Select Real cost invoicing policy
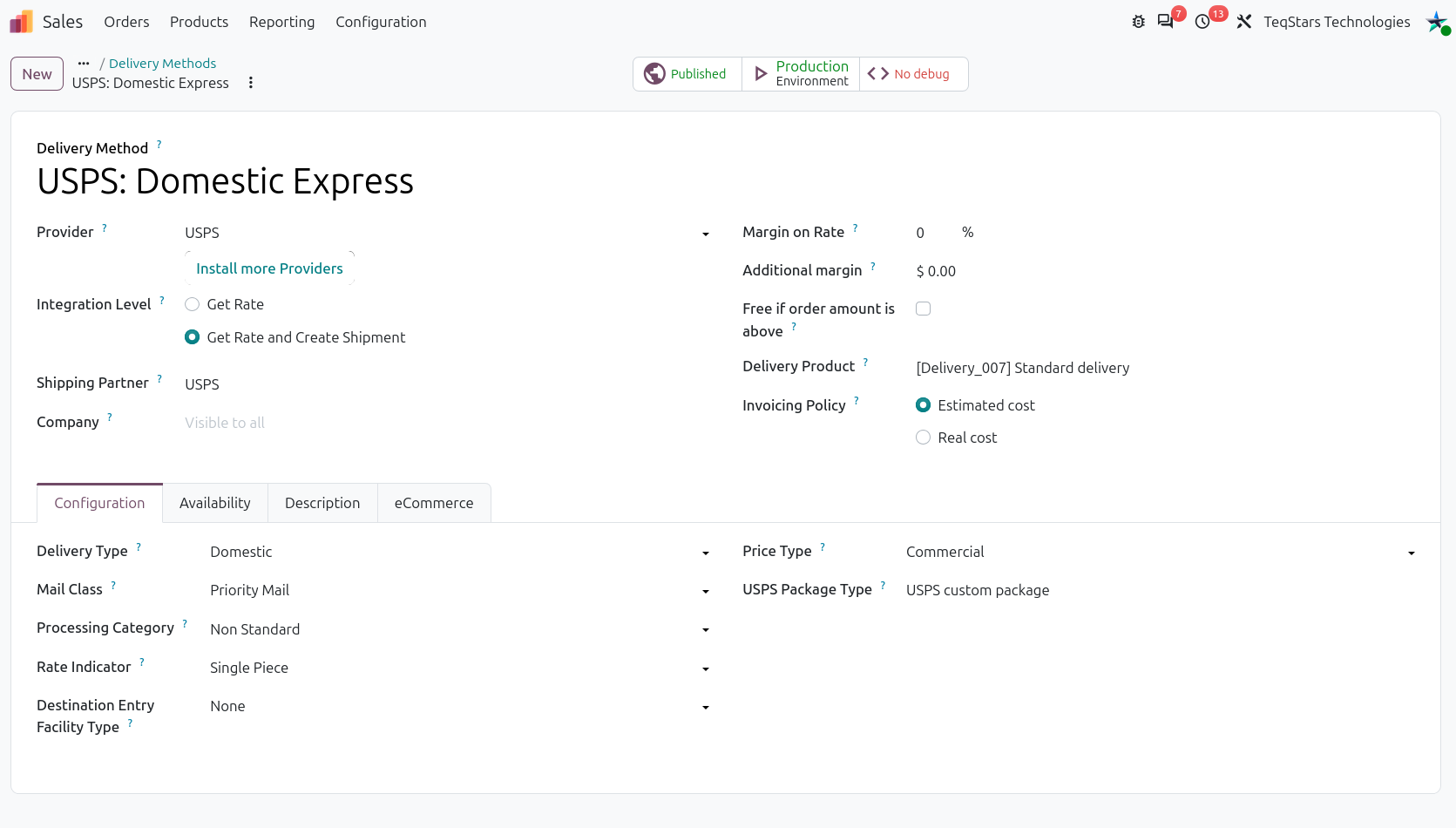The width and height of the screenshot is (1456, 828). tap(924, 438)
